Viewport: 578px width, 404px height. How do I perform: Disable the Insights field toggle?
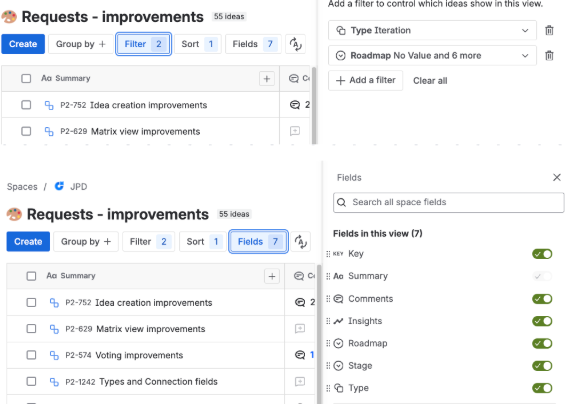(542, 321)
